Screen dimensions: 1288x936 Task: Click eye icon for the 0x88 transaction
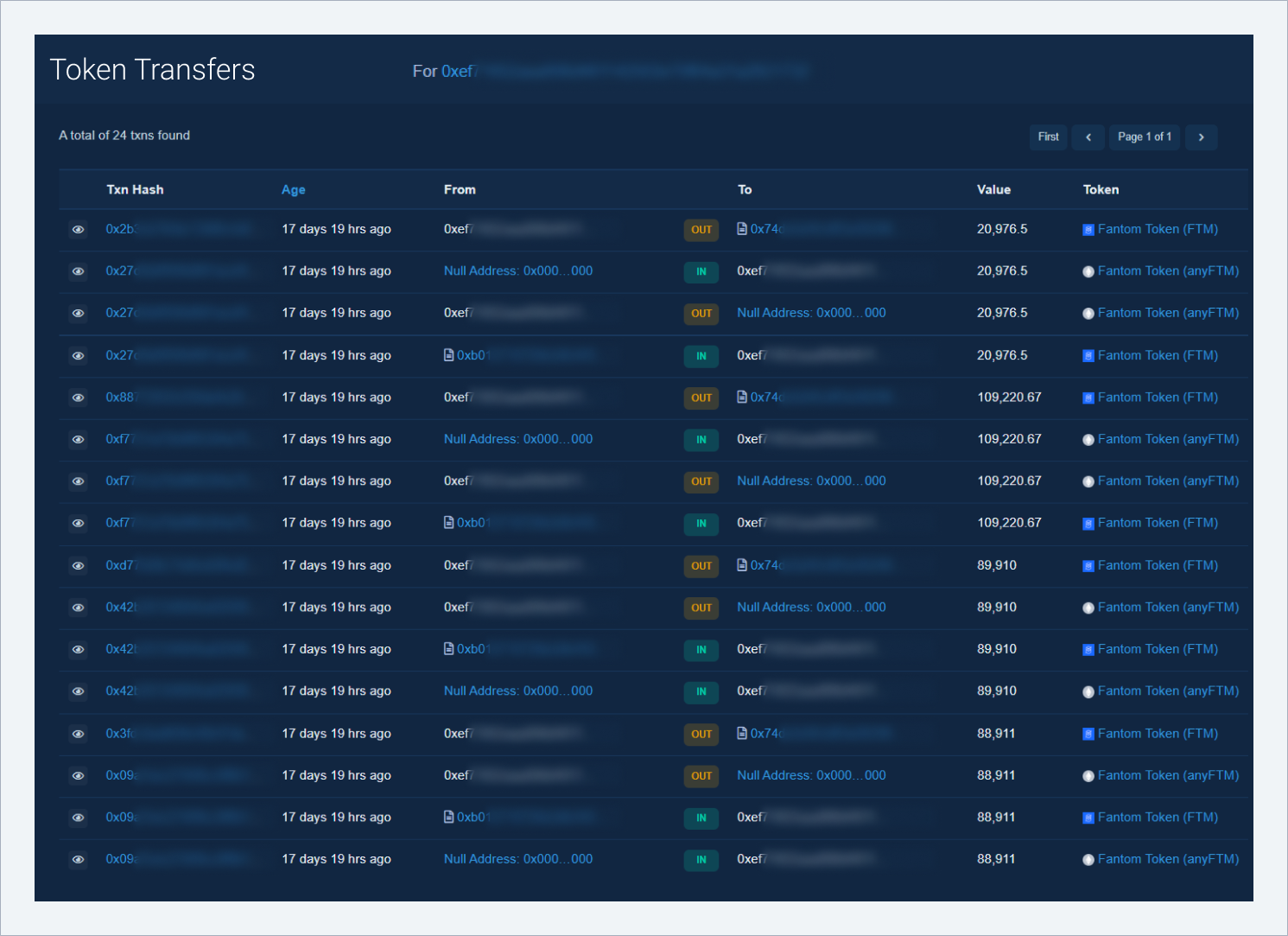point(78,398)
